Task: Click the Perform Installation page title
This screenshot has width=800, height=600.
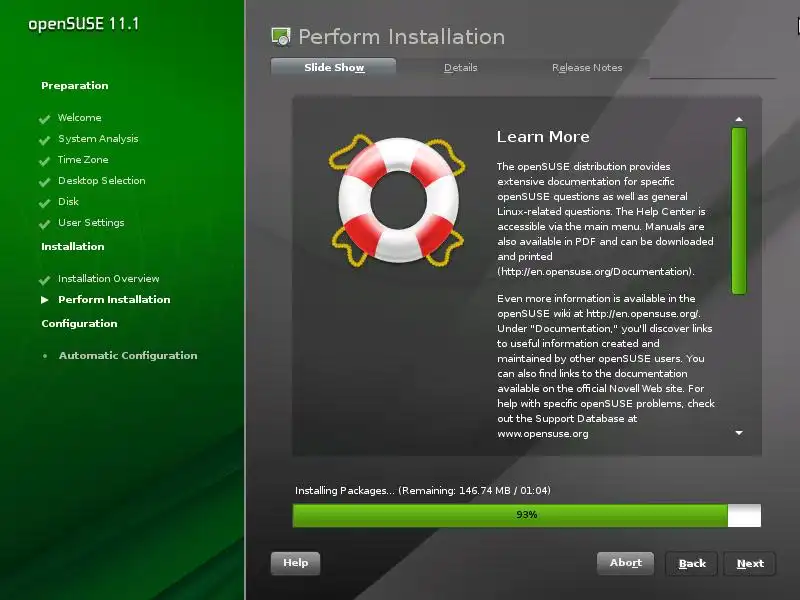Action: 402,37
